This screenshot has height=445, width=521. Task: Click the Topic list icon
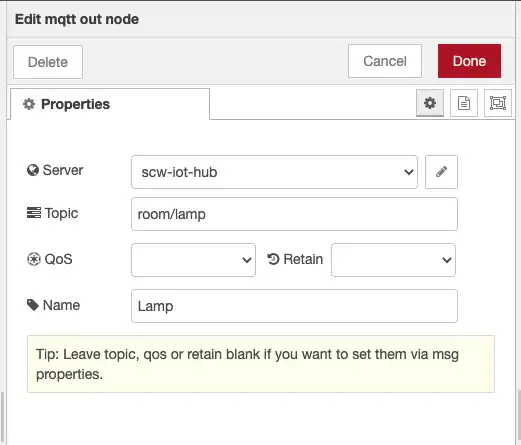click(x=34, y=213)
